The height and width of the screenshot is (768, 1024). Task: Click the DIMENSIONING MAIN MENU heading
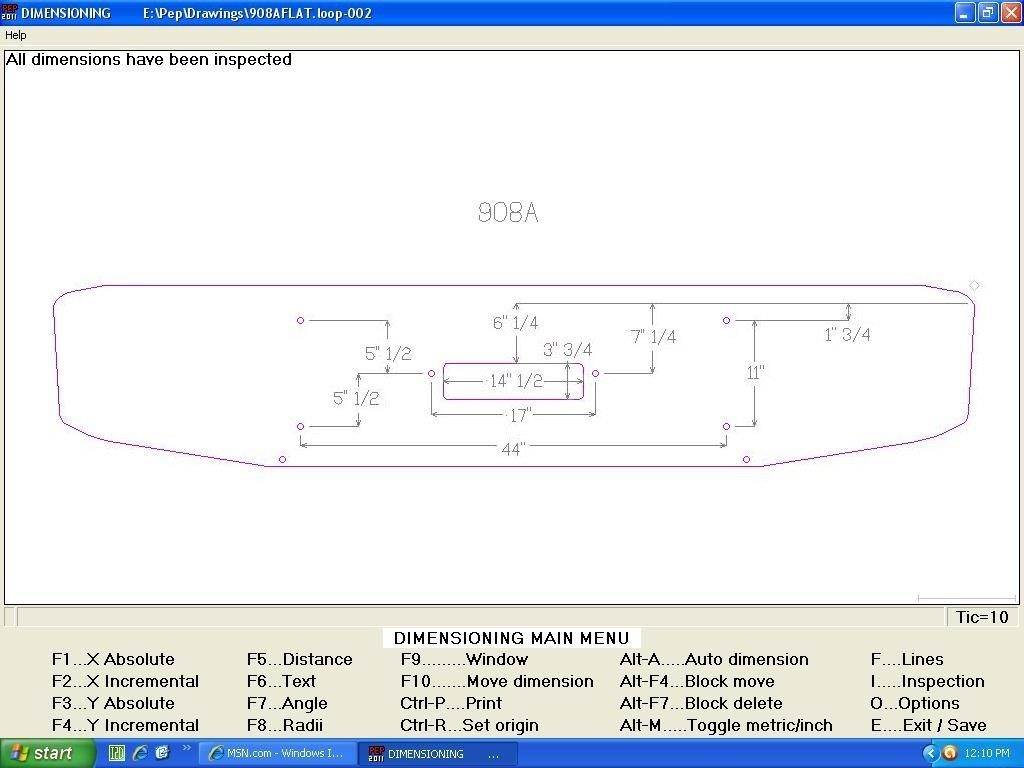tap(511, 638)
